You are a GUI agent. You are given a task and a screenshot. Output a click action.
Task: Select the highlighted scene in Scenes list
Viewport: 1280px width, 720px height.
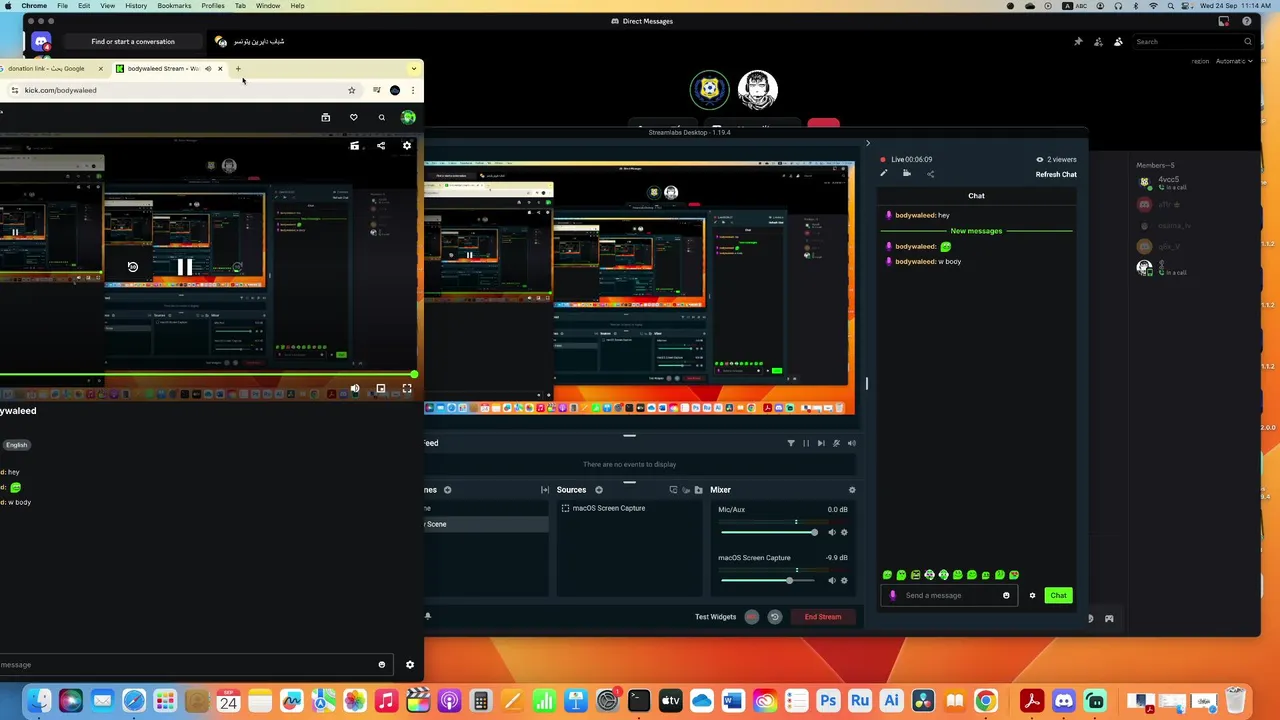pyautogui.click(x=486, y=524)
